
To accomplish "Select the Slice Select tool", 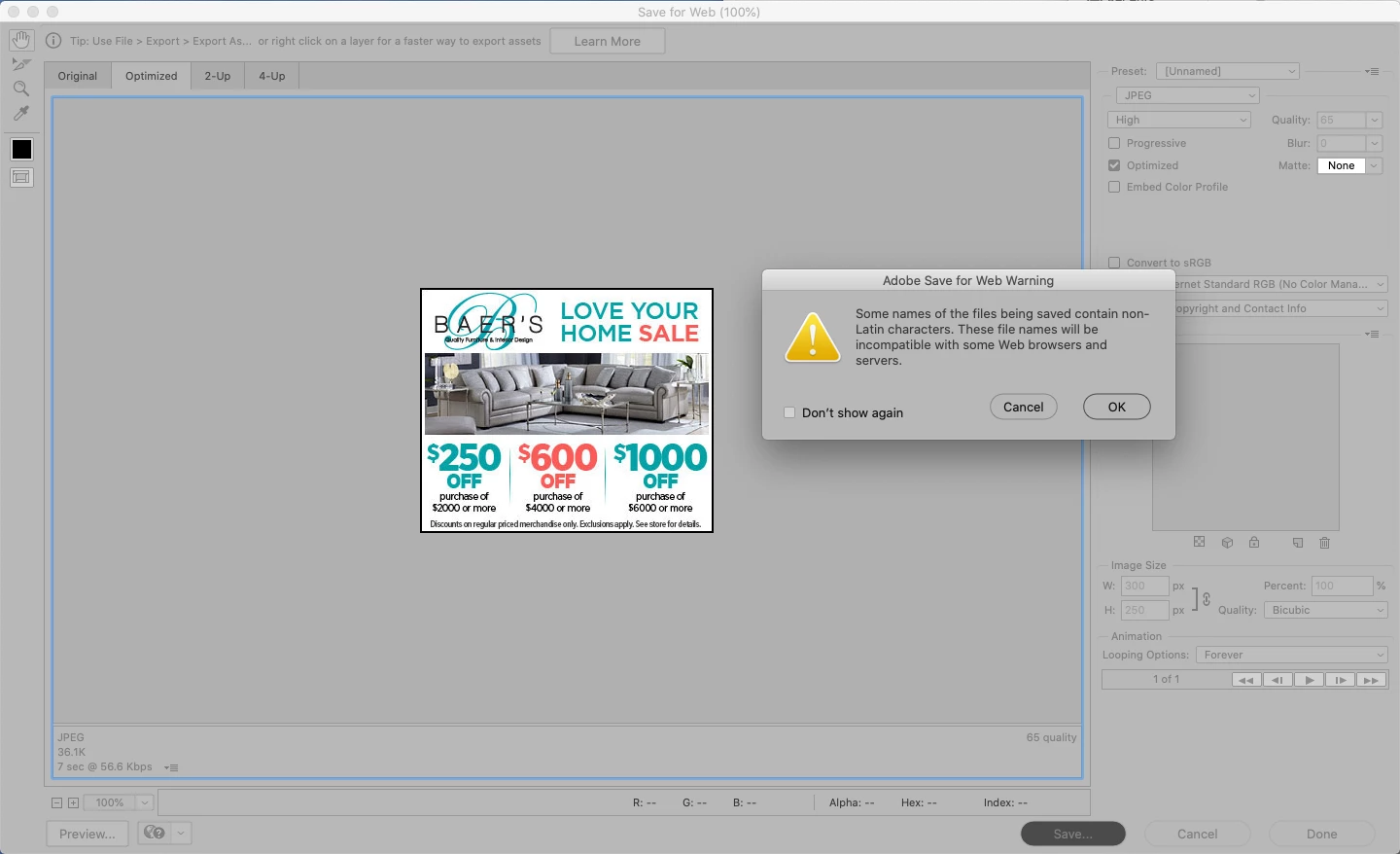I will click(x=21, y=64).
